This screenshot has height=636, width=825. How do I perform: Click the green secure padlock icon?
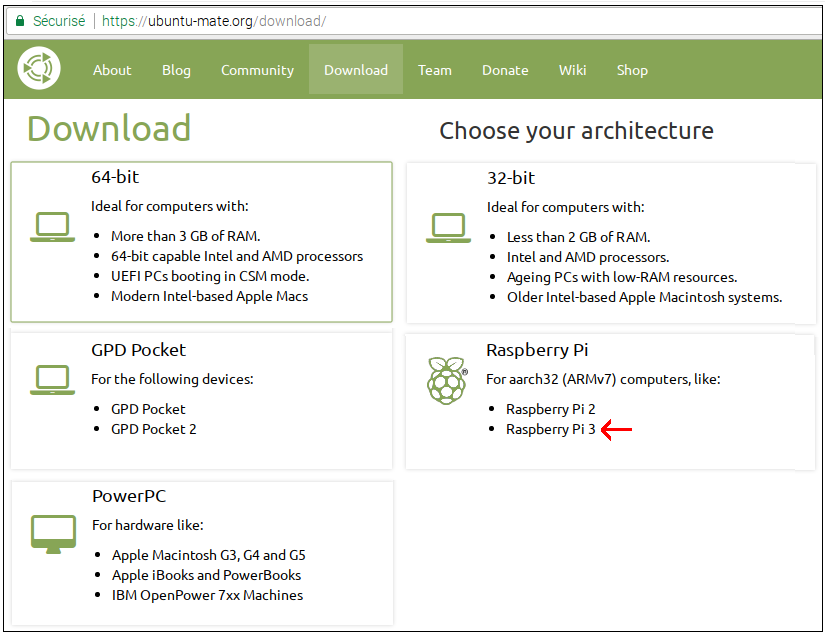click(x=20, y=21)
